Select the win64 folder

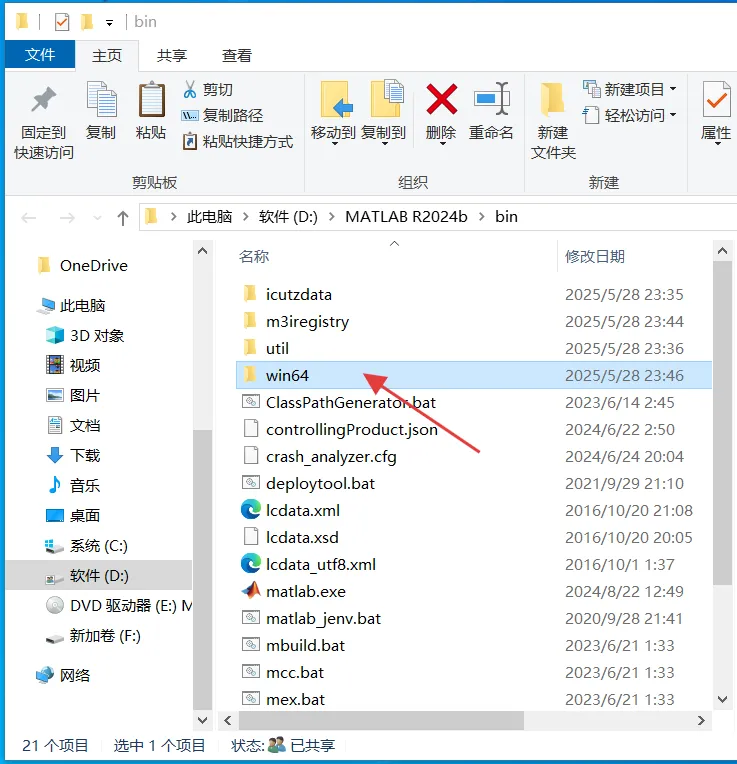473,375
